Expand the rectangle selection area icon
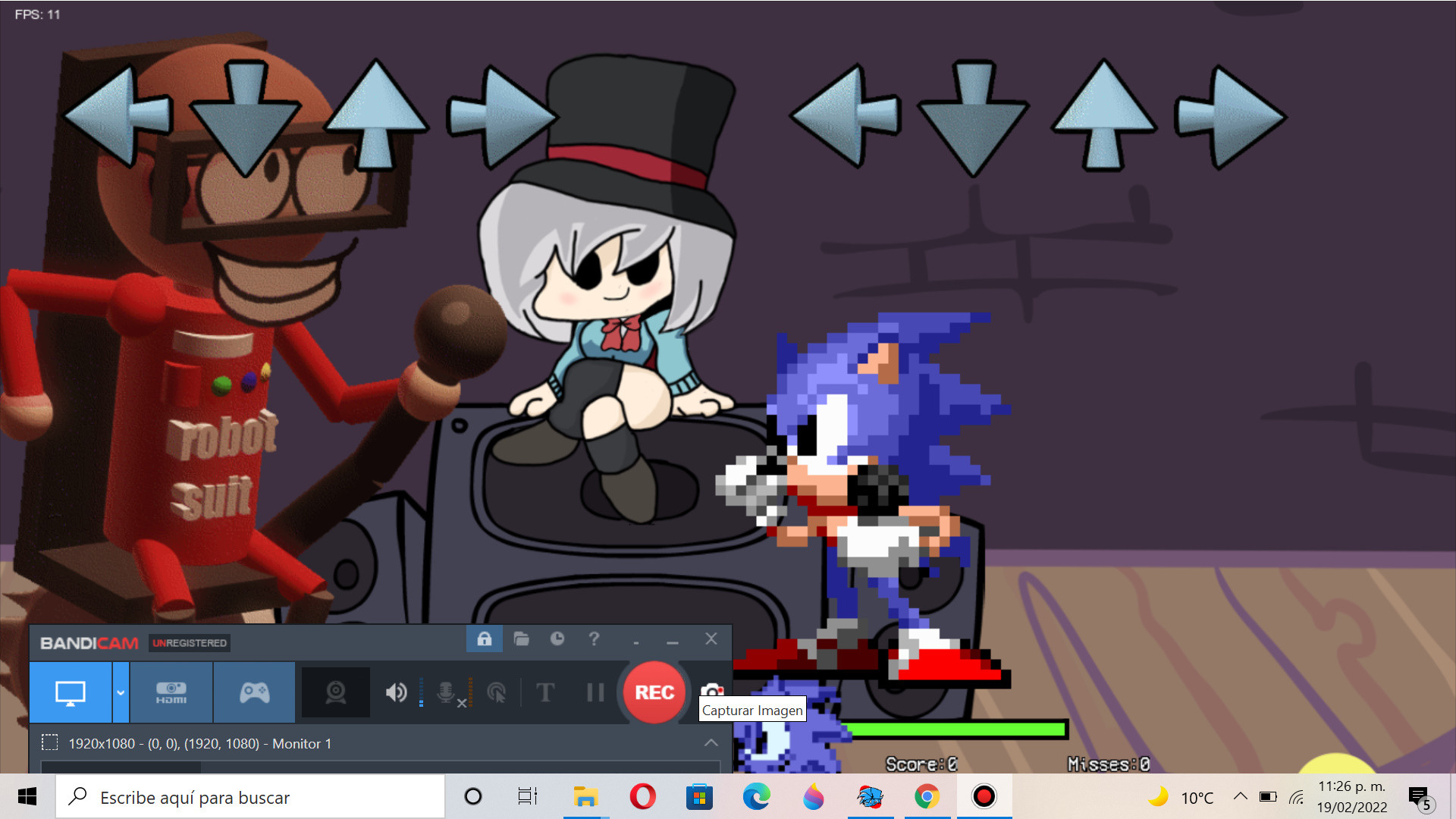This screenshot has width=1456, height=819. click(x=50, y=744)
